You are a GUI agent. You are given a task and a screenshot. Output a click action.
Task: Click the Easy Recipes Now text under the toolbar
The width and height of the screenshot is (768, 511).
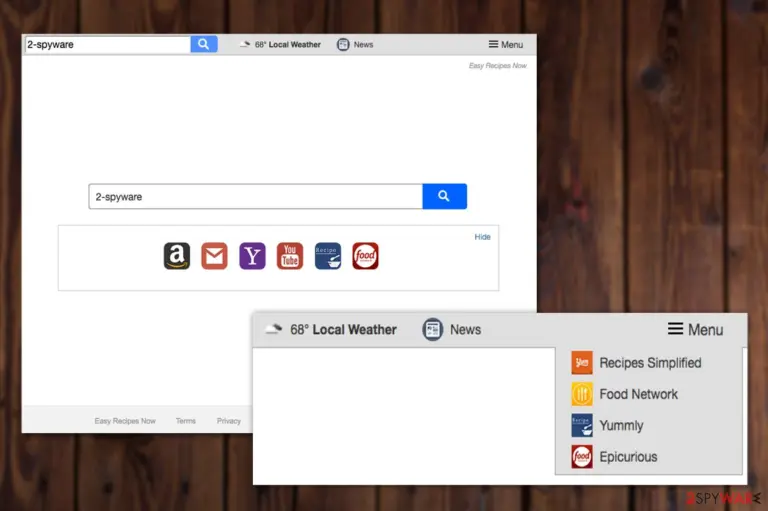498,66
